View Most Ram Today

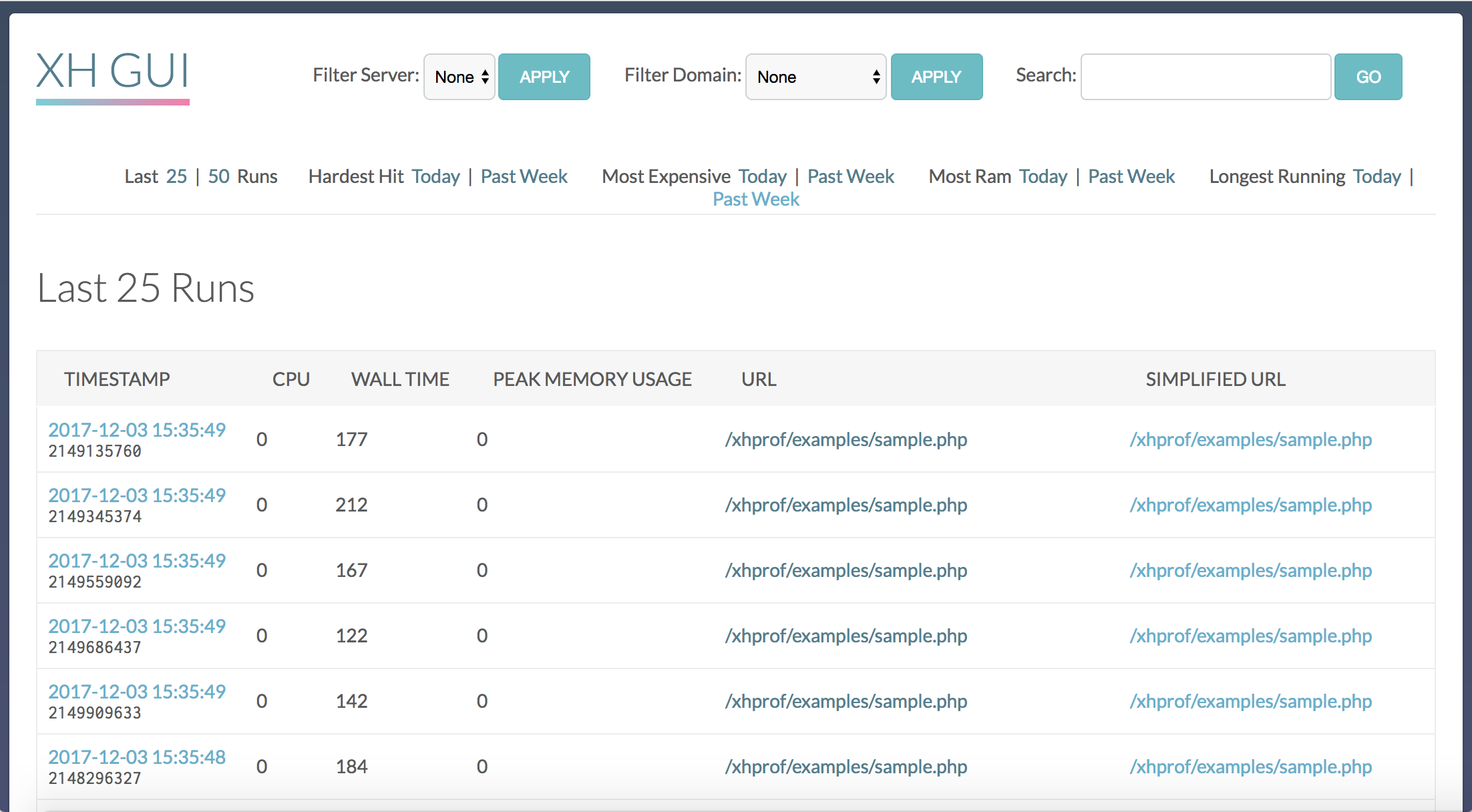point(1043,176)
